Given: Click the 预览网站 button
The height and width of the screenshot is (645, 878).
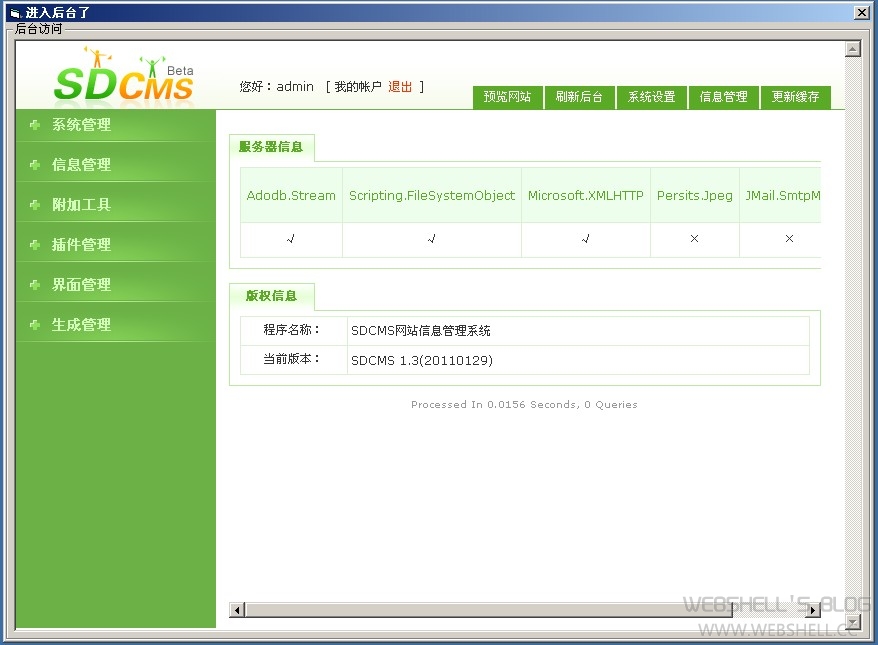Looking at the screenshot, I should pyautogui.click(x=507, y=97).
